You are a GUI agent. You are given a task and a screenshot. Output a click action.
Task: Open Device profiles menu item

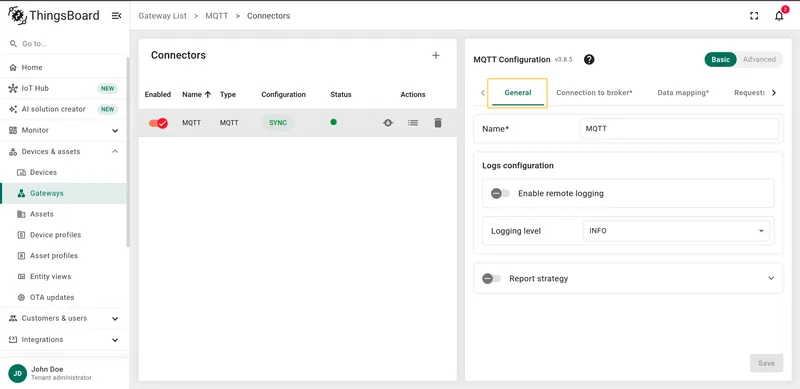[x=63, y=235]
